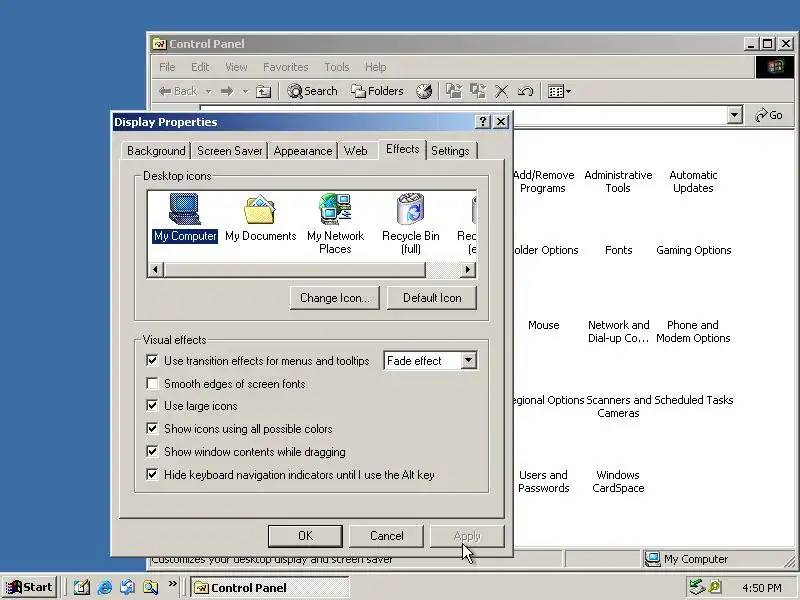The height and width of the screenshot is (600, 800).
Task: Open the Back history dropdown arrow
Action: (209, 91)
